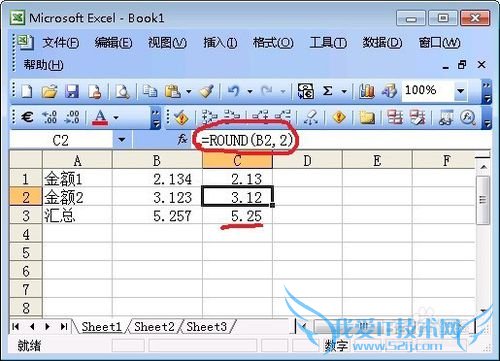Switch to the Sheet2 tab
Viewport: 500px width, 361px height.
pos(154,327)
